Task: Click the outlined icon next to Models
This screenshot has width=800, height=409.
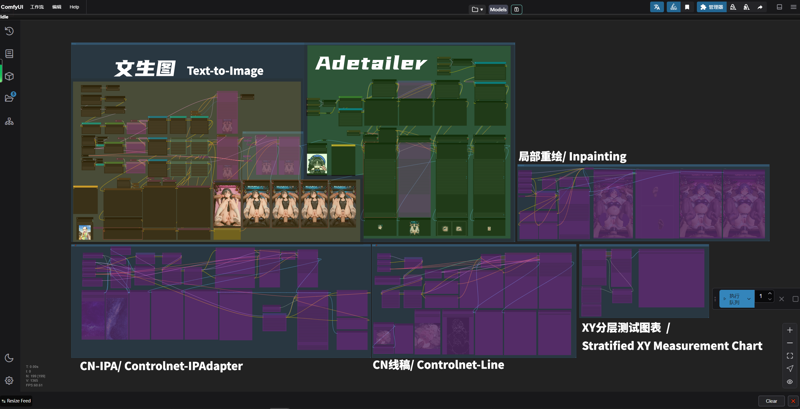Action: pyautogui.click(x=516, y=9)
